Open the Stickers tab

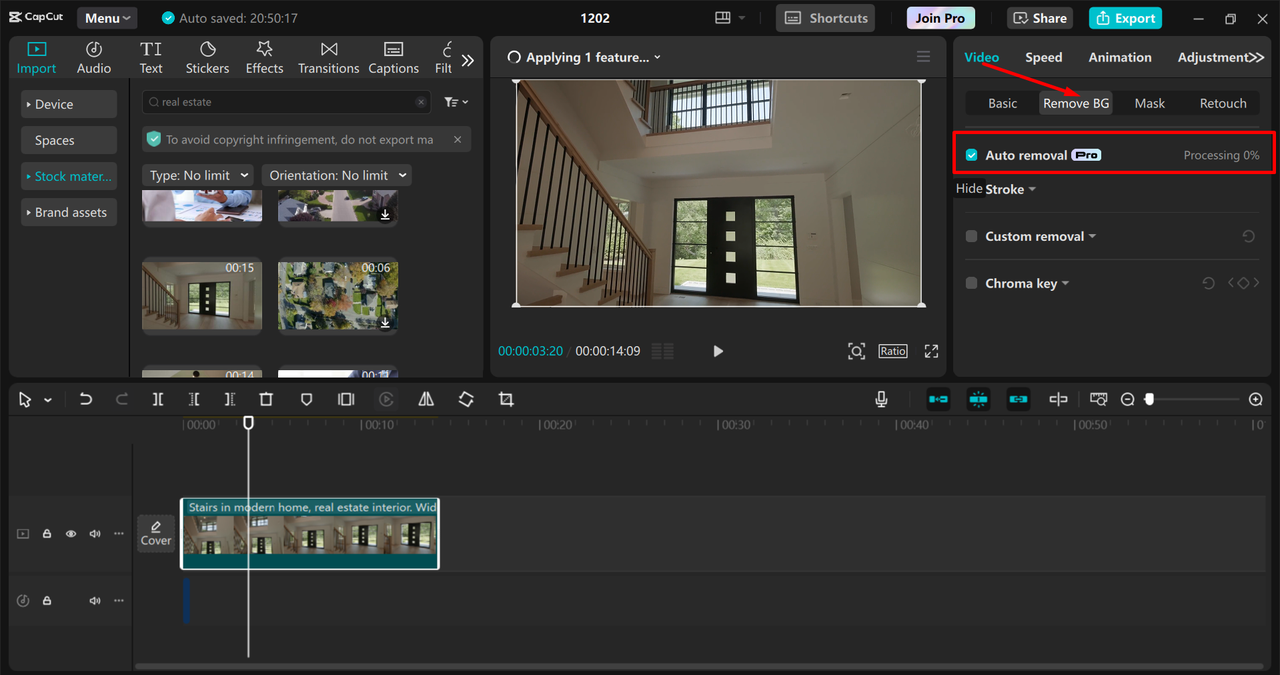pyautogui.click(x=207, y=58)
